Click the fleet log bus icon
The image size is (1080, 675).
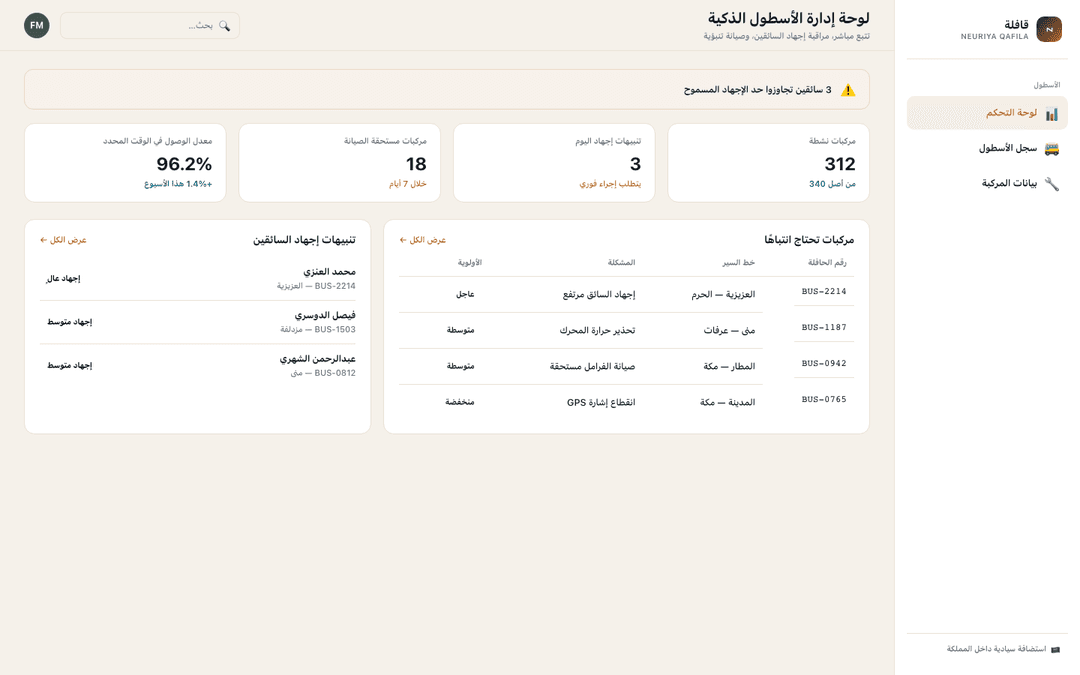pyautogui.click(x=1051, y=148)
